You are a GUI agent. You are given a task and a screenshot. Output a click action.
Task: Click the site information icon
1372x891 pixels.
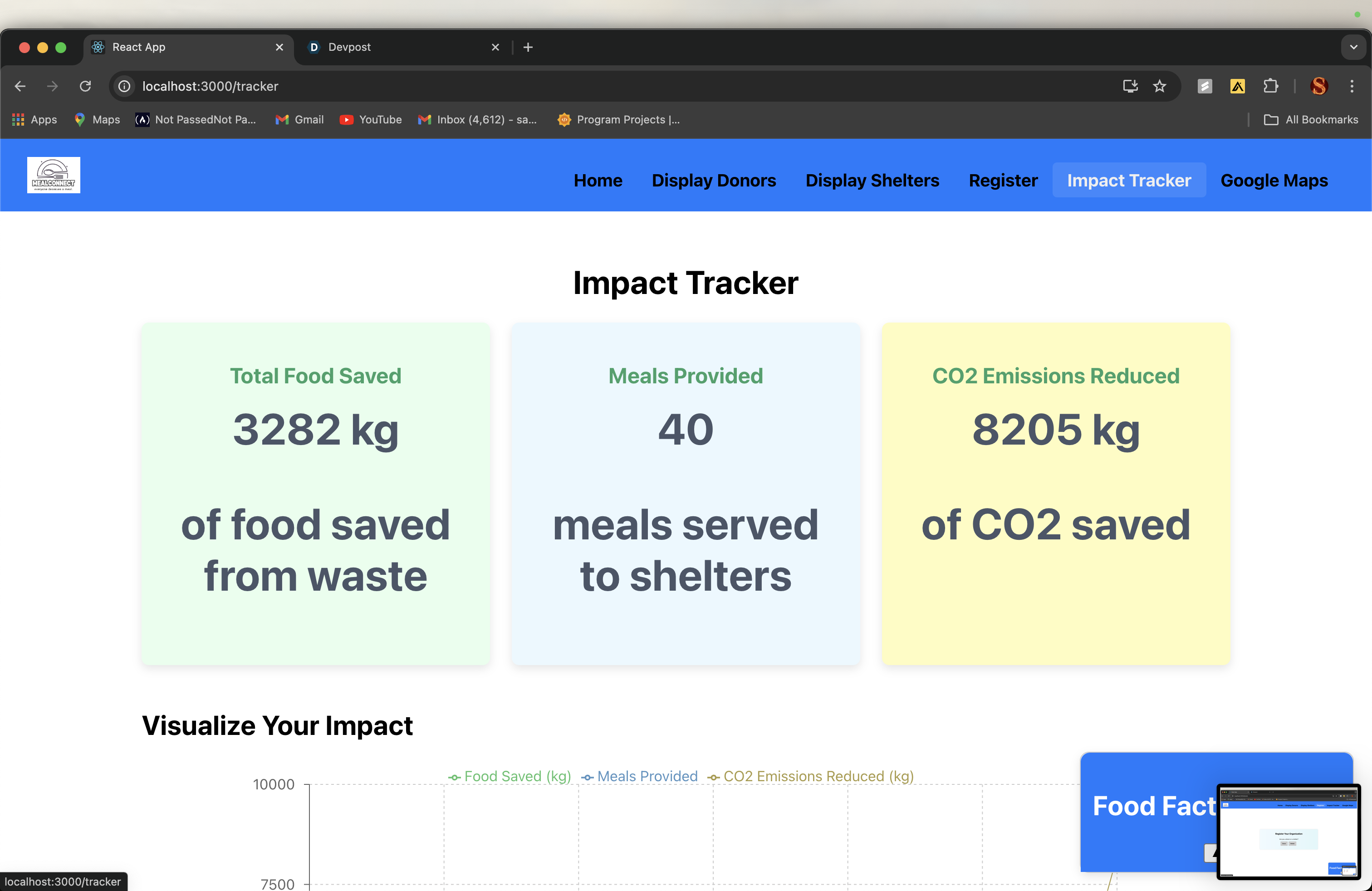coord(124,87)
